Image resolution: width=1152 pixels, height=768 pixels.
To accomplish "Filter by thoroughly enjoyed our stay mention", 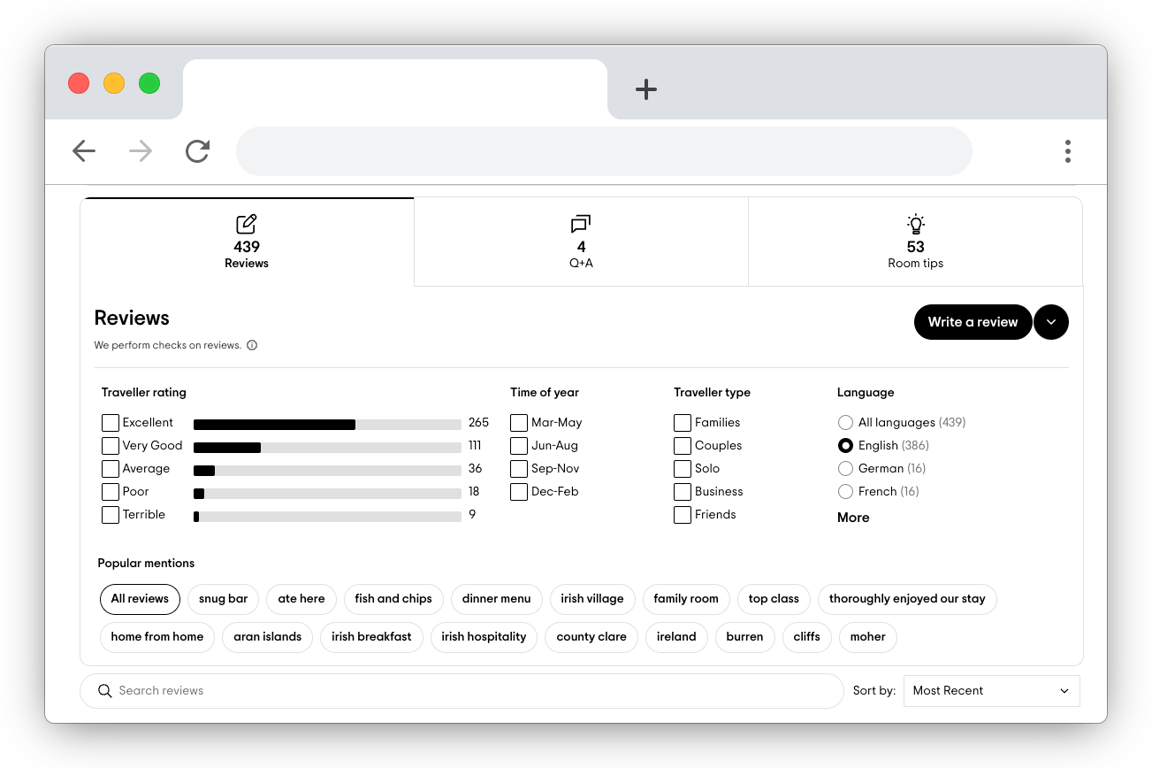I will click(x=907, y=599).
